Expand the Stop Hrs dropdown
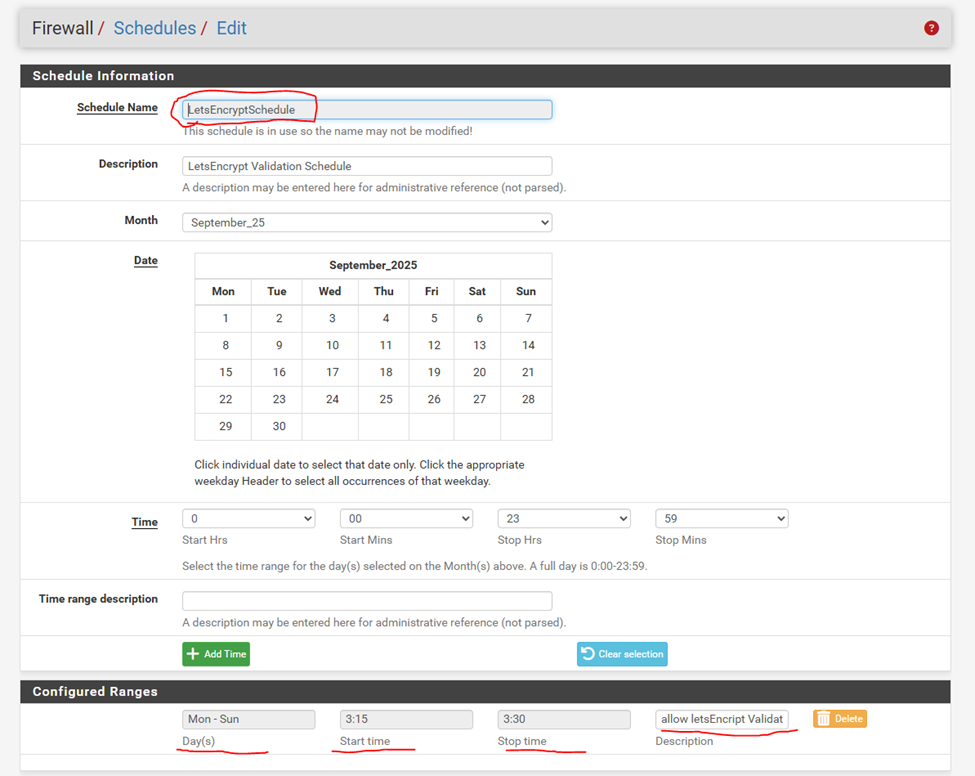Image resolution: width=975 pixels, height=776 pixels. (564, 518)
